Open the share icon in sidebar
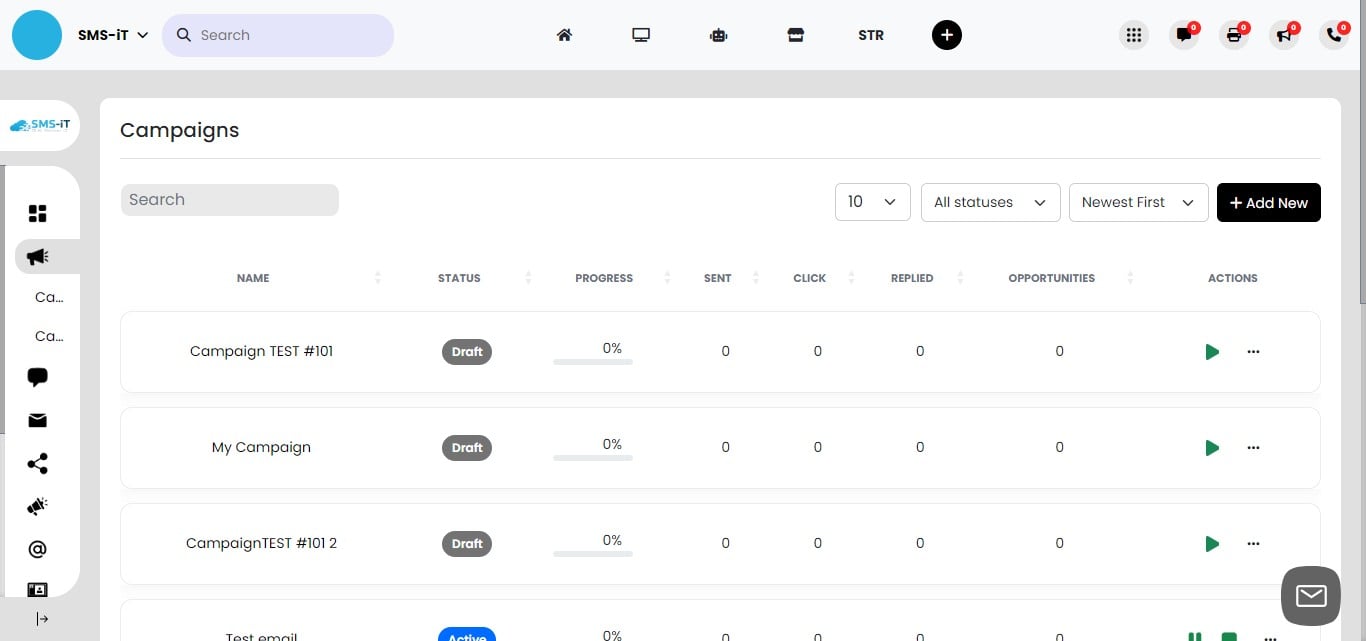The width and height of the screenshot is (1366, 641). click(38, 464)
